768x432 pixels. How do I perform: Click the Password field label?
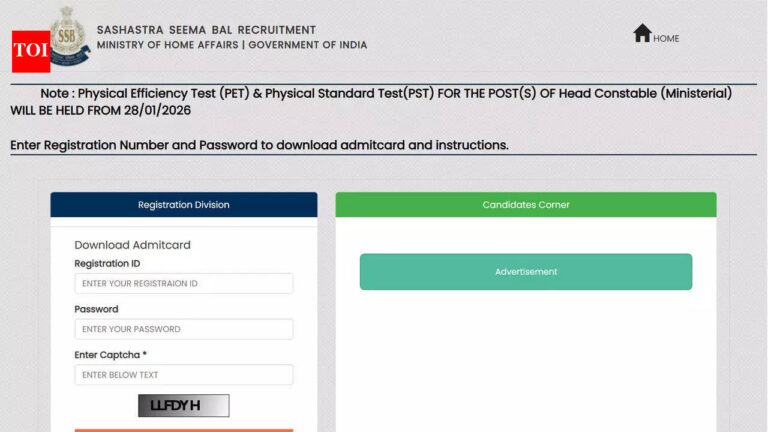[x=96, y=309]
